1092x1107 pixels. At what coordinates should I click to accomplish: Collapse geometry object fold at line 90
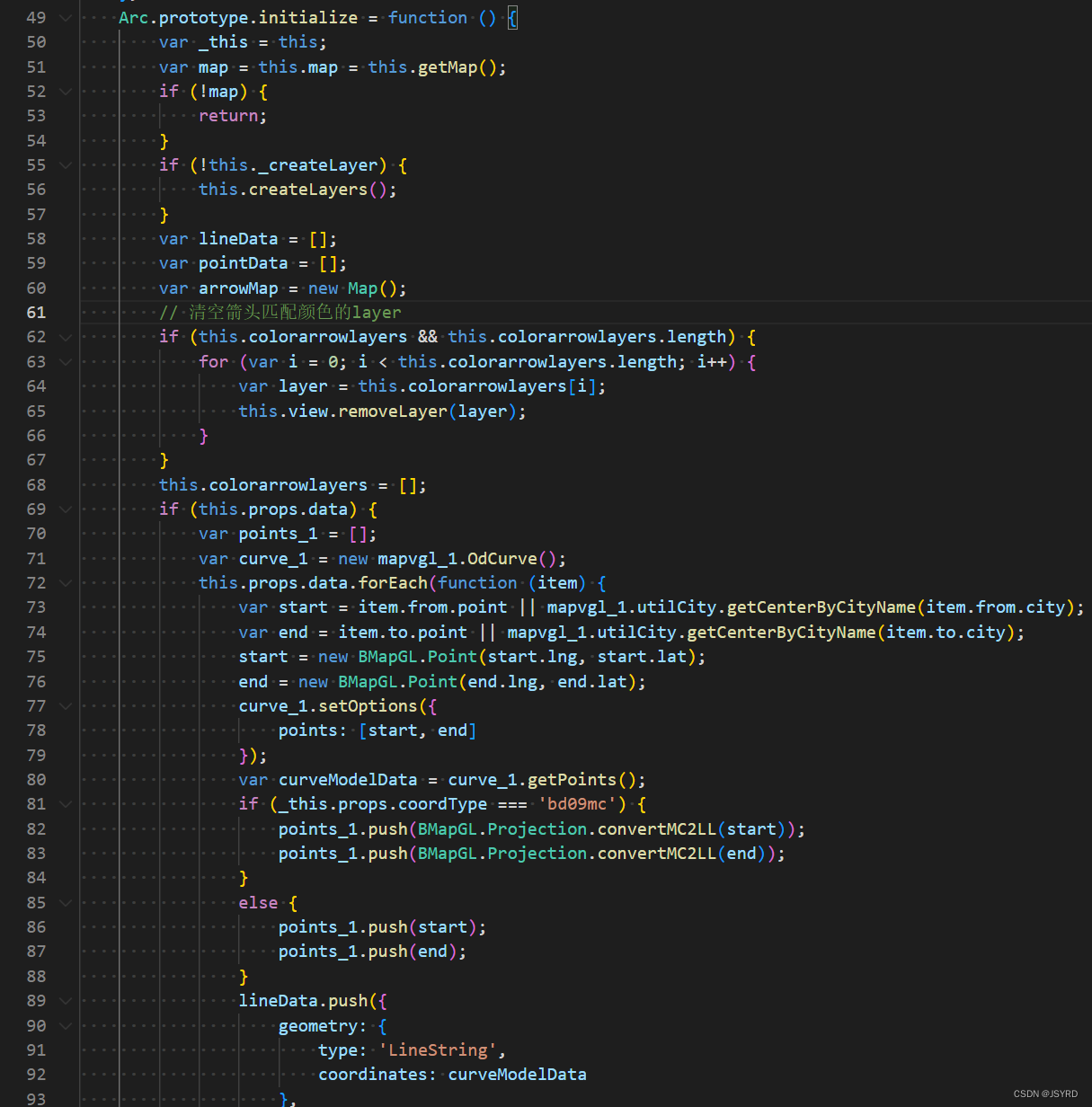point(65,1026)
